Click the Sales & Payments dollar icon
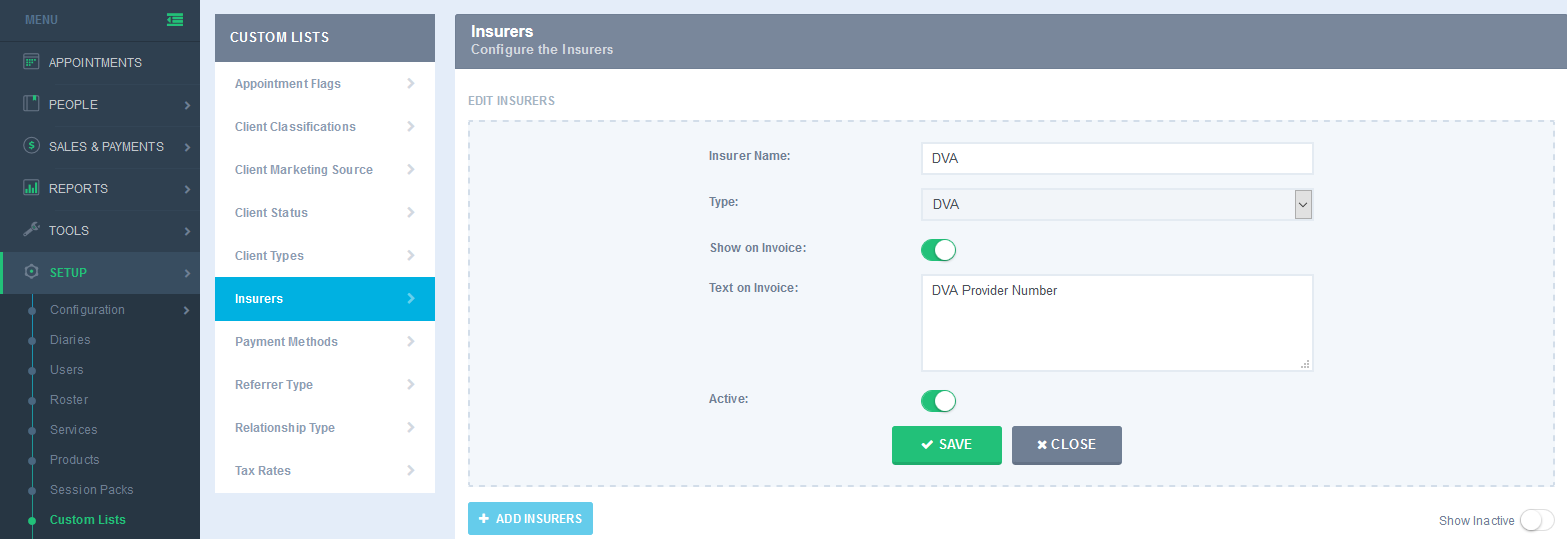This screenshot has height=539, width=1567. 31,146
